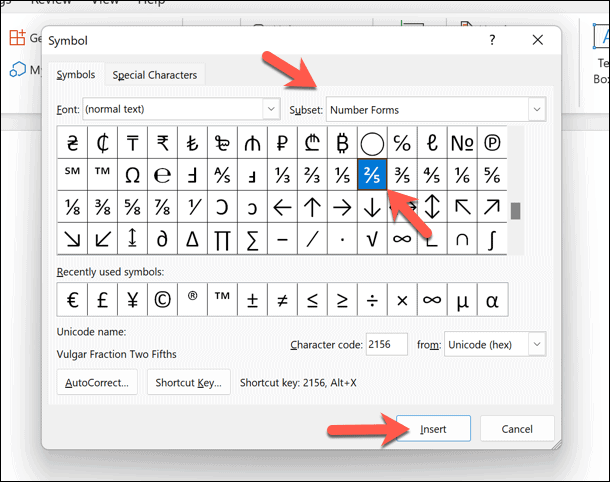Screen dimensions: 610x482
Task: Select the summation sigma symbol
Action: [252, 238]
